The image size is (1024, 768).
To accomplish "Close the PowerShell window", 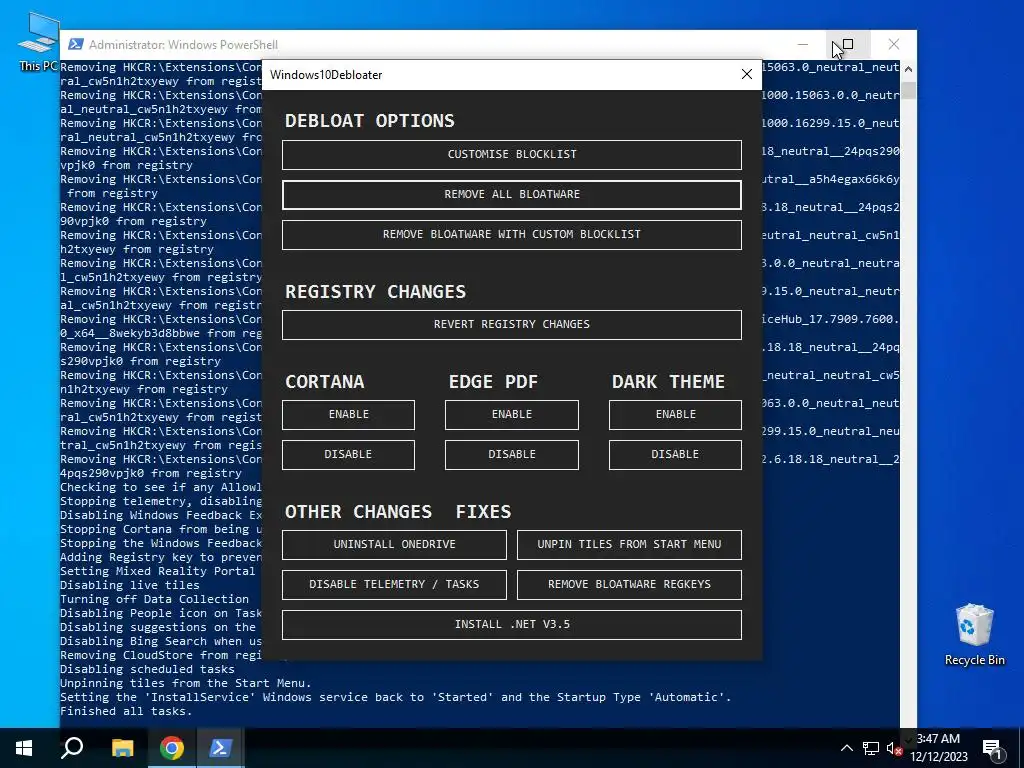I will pyautogui.click(x=893, y=44).
